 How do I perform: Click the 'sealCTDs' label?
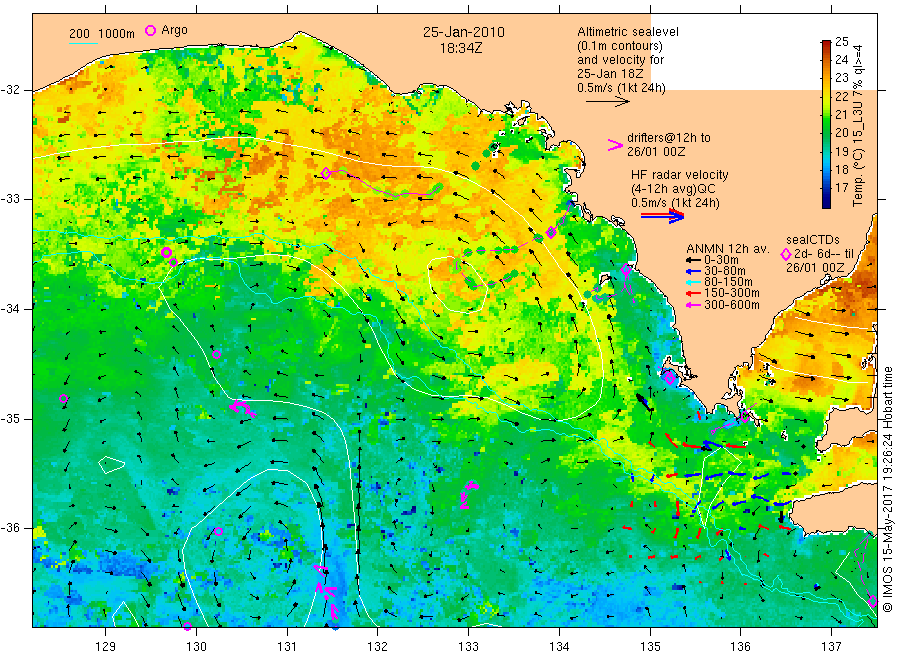tap(813, 240)
